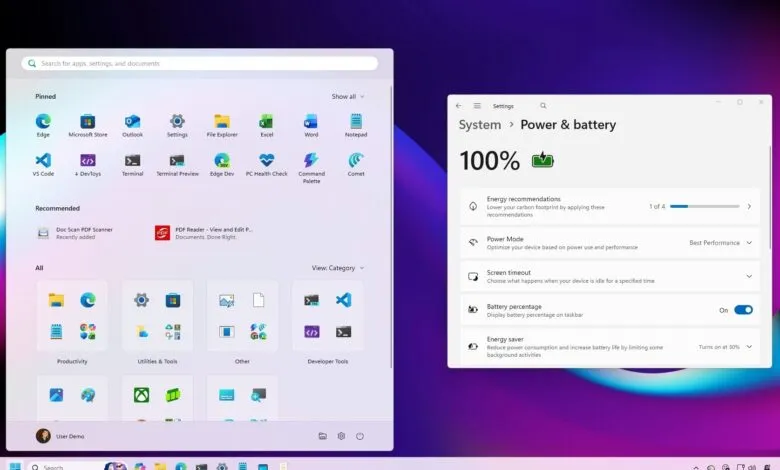Open Settings gear in Utilities & Tools group
This screenshot has height=470, width=780.
(141, 300)
